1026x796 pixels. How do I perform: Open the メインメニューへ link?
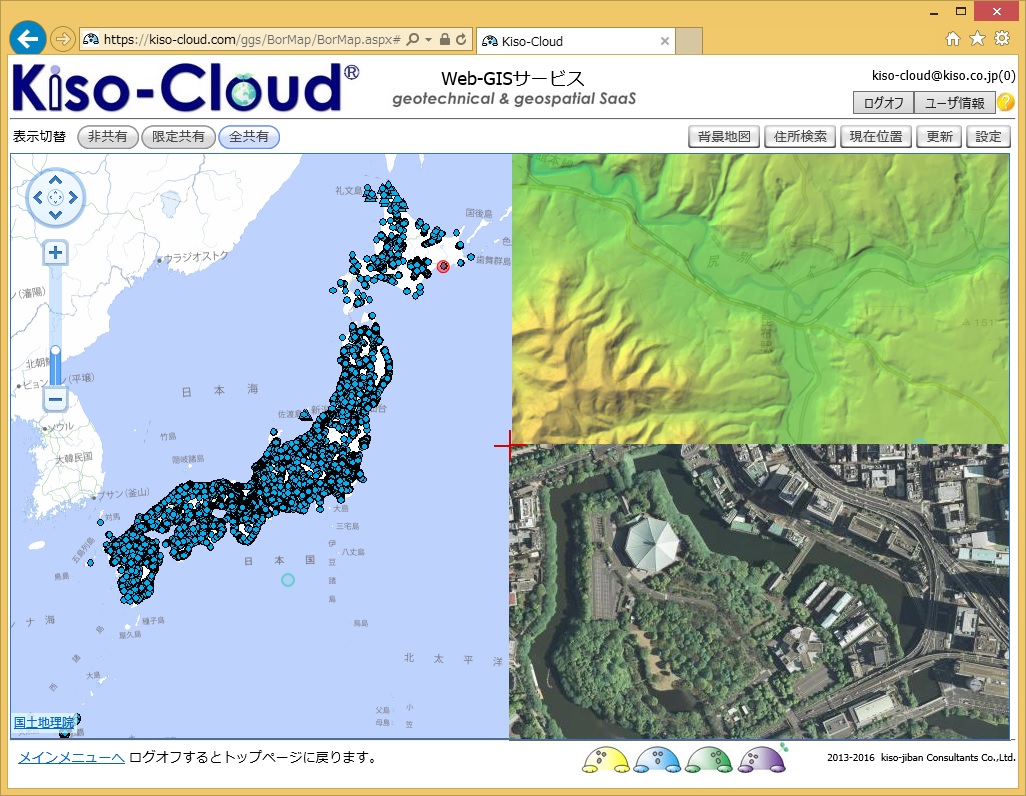click(71, 757)
